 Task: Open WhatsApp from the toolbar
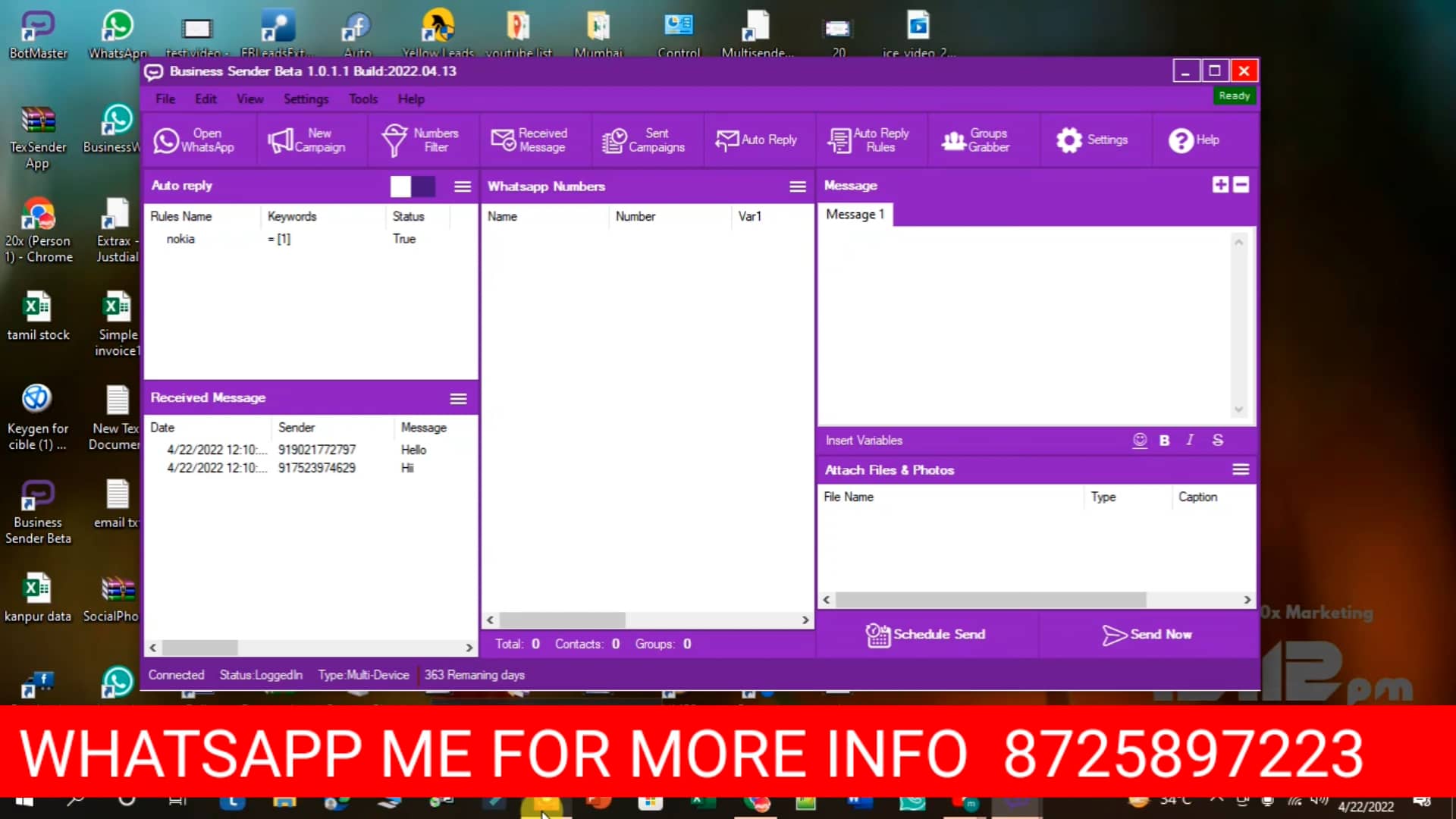195,140
